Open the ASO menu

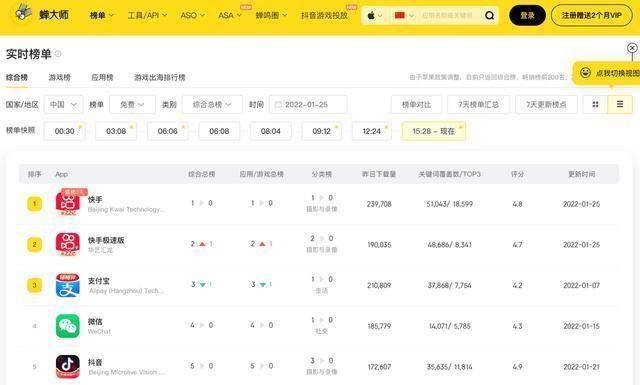(x=192, y=16)
